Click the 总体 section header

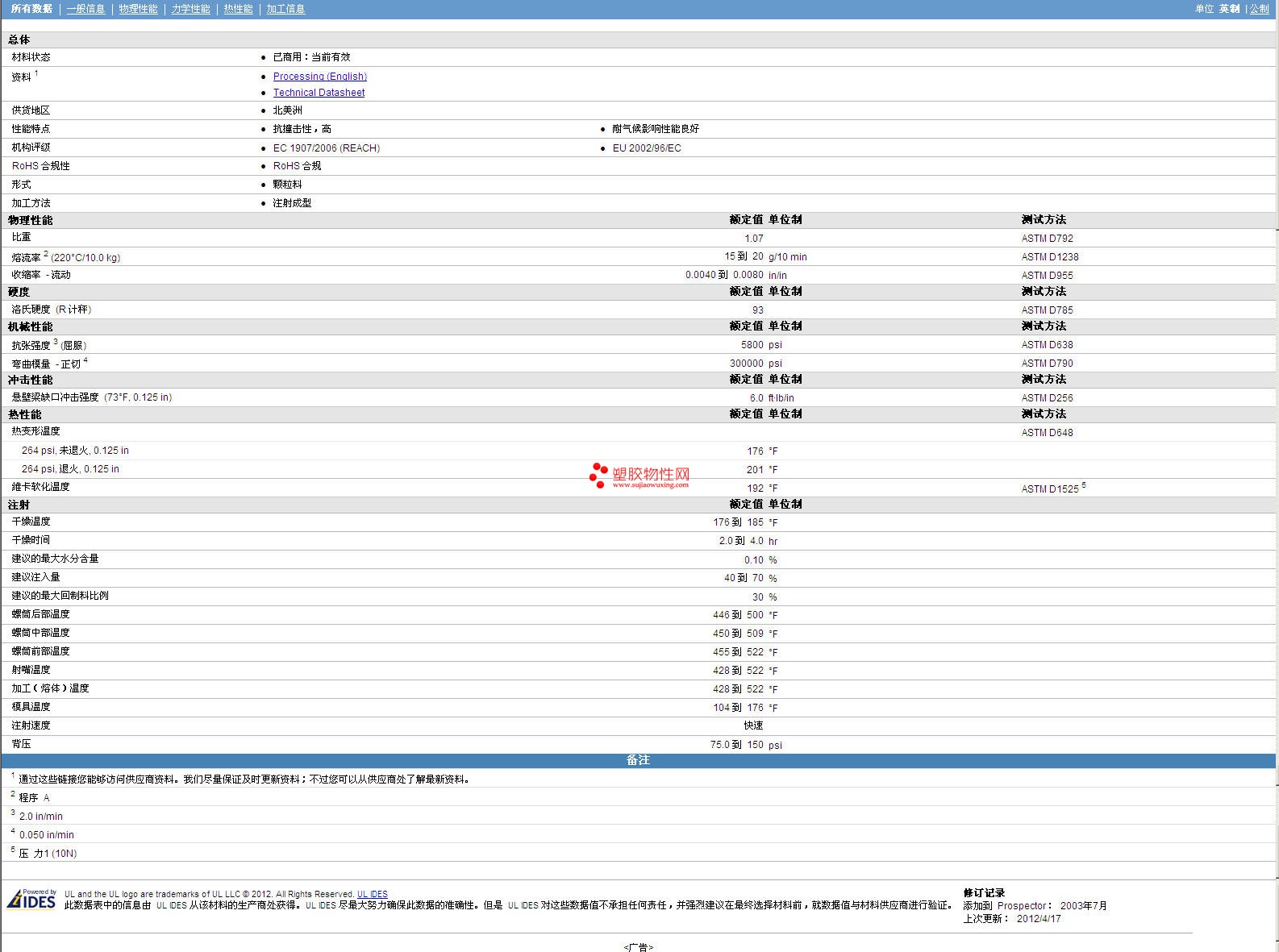(19, 39)
